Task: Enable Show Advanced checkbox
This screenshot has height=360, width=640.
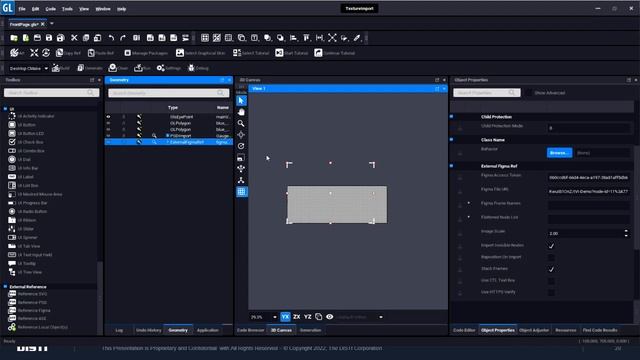Action: pyautogui.click(x=529, y=93)
